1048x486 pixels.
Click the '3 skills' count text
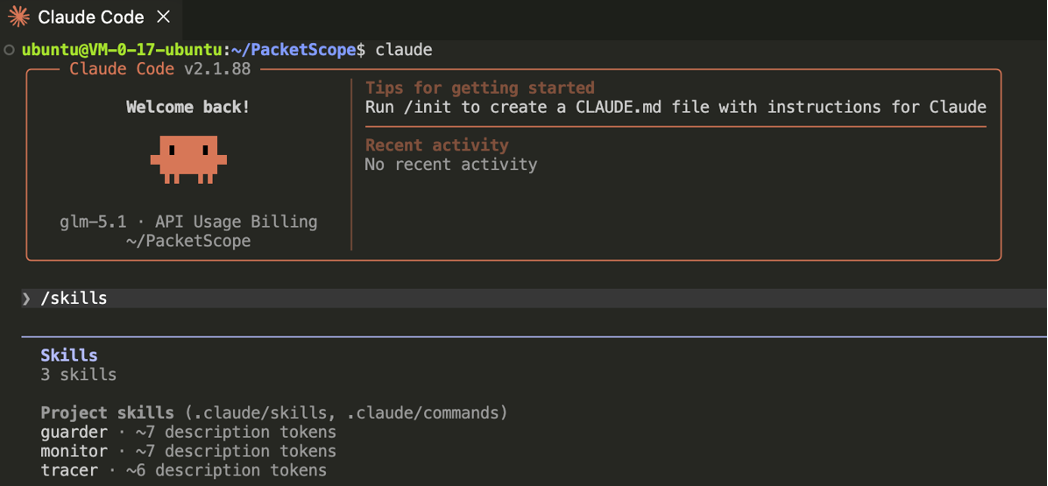(x=78, y=374)
